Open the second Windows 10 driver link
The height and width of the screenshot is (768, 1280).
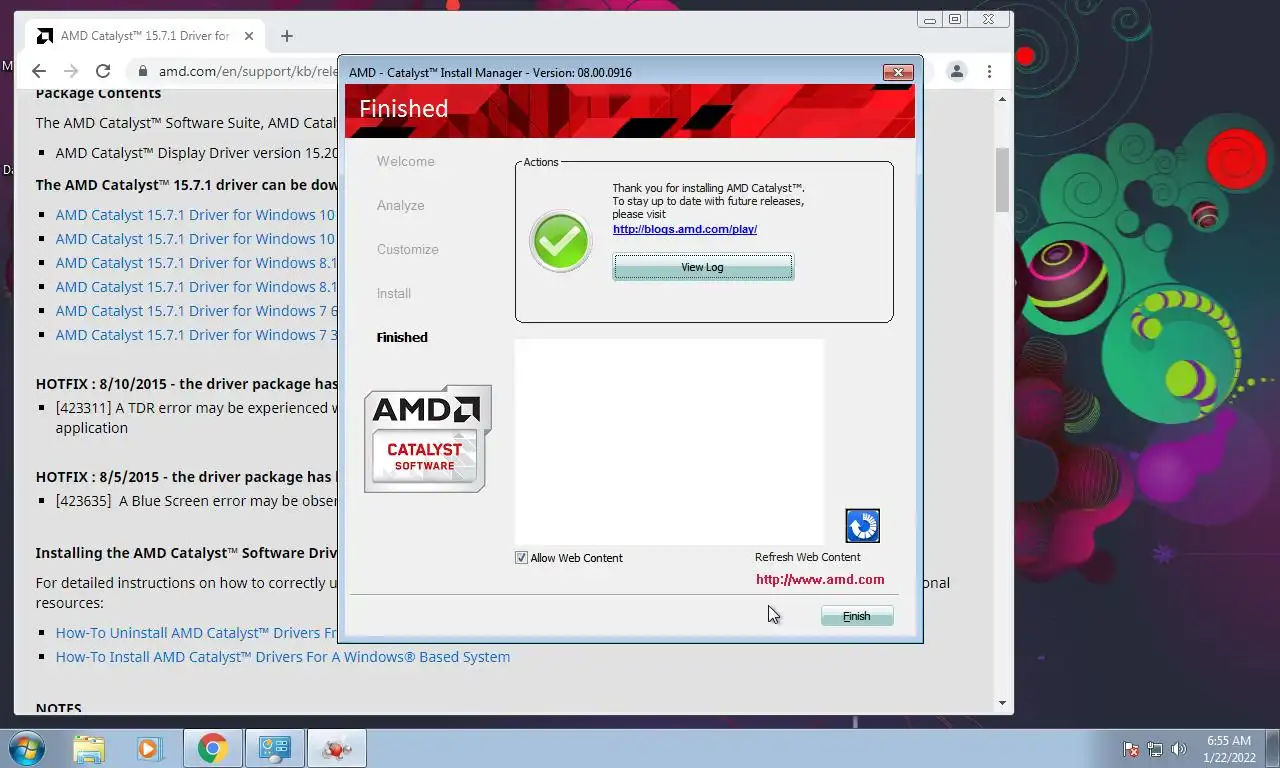pyautogui.click(x=196, y=239)
